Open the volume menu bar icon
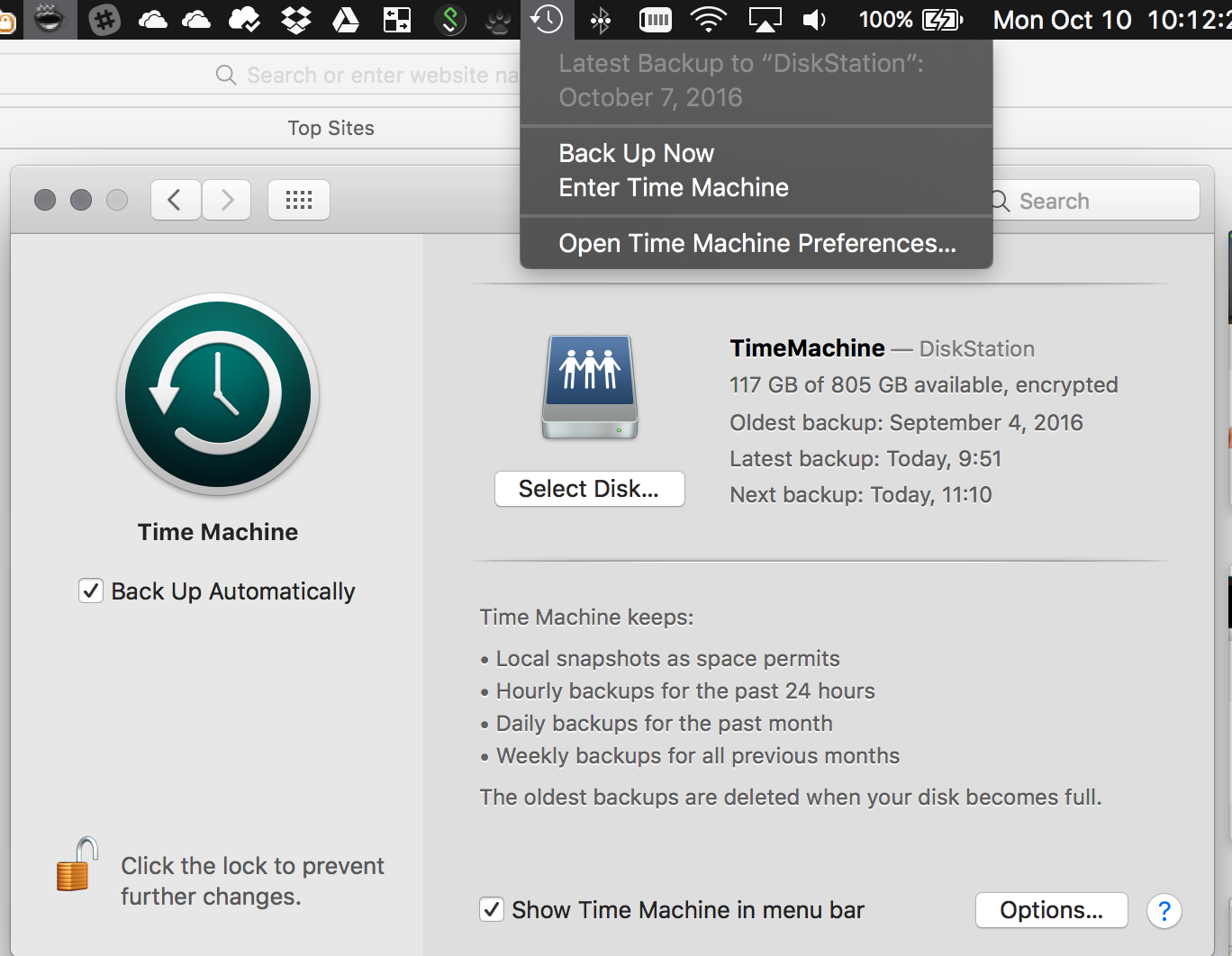 pos(814,20)
